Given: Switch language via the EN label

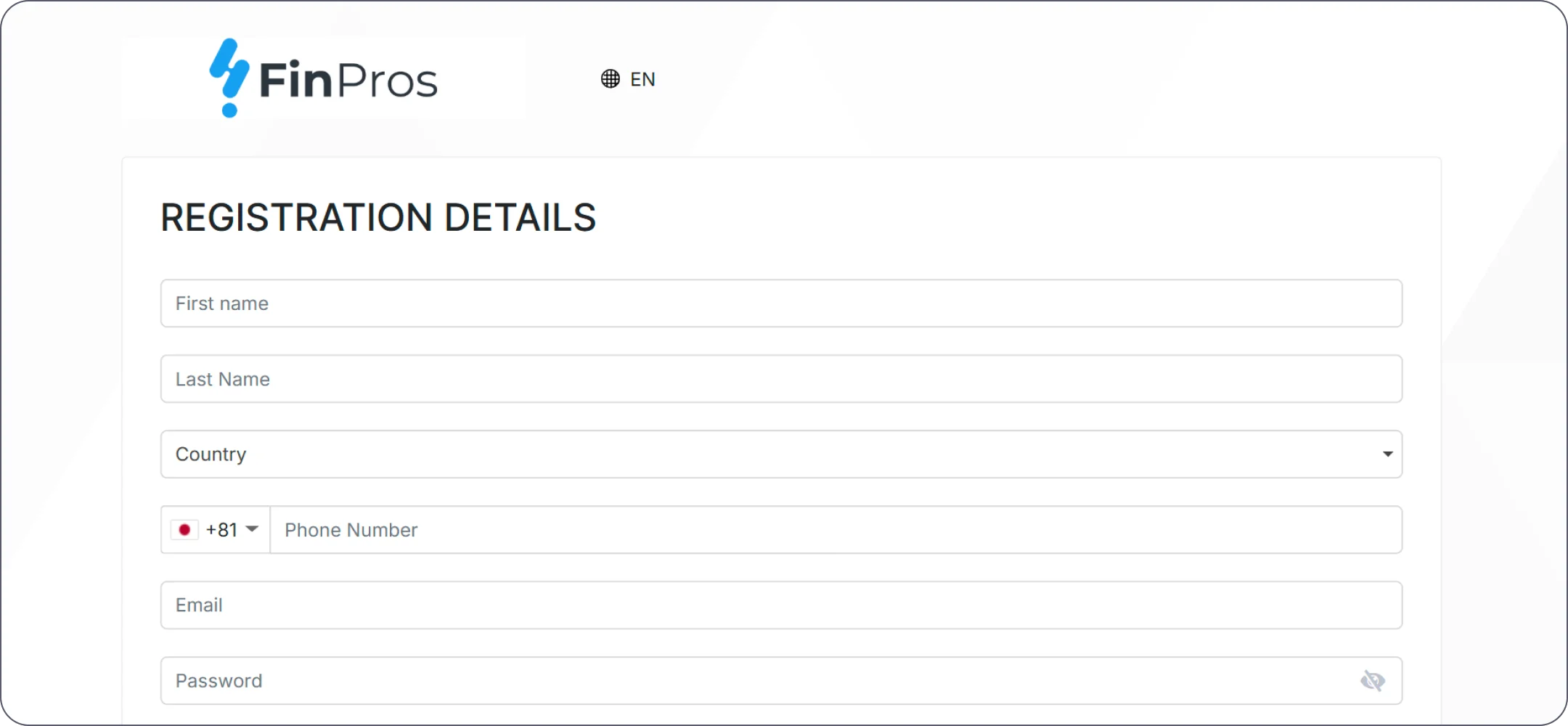Looking at the screenshot, I should (642, 79).
